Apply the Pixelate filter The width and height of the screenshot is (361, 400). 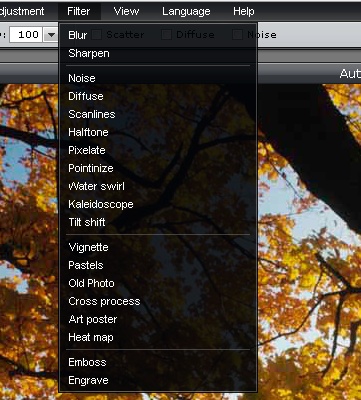158,150
